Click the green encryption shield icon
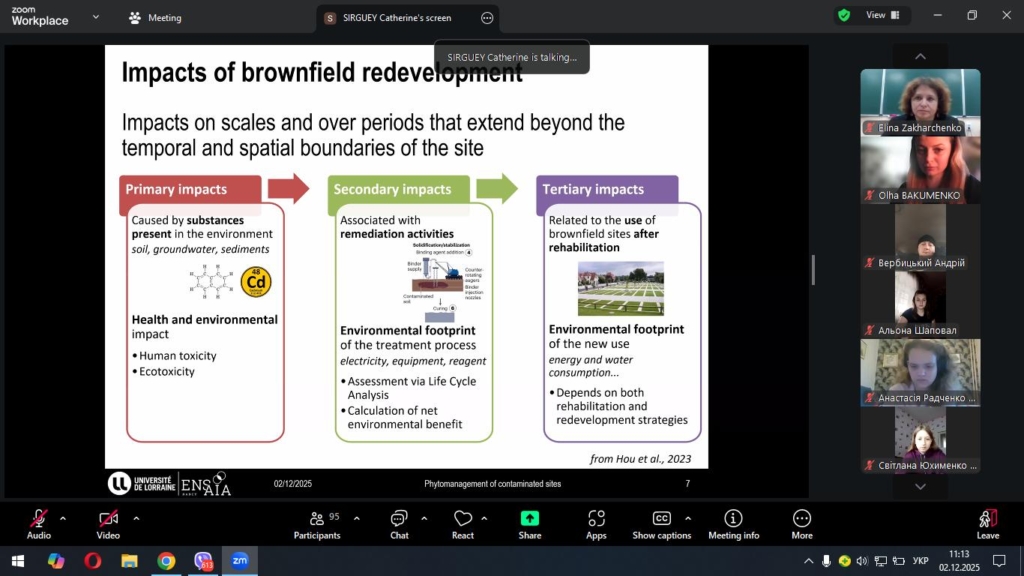The image size is (1024, 576). pos(844,15)
